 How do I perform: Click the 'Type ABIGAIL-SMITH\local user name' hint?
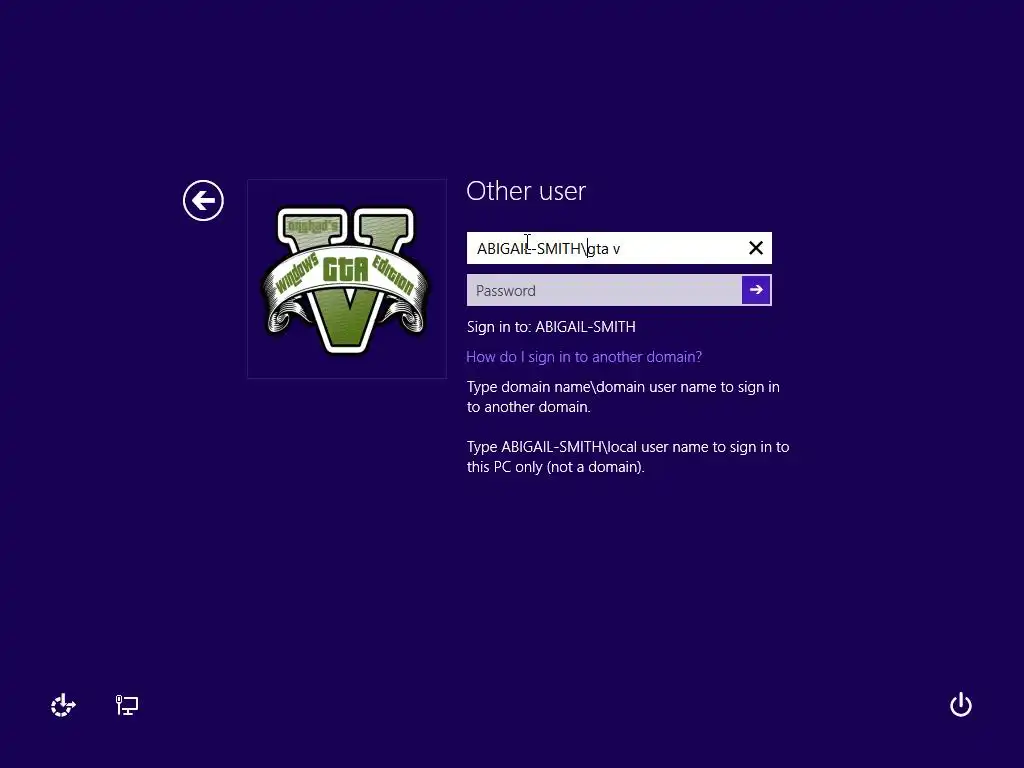click(x=628, y=456)
